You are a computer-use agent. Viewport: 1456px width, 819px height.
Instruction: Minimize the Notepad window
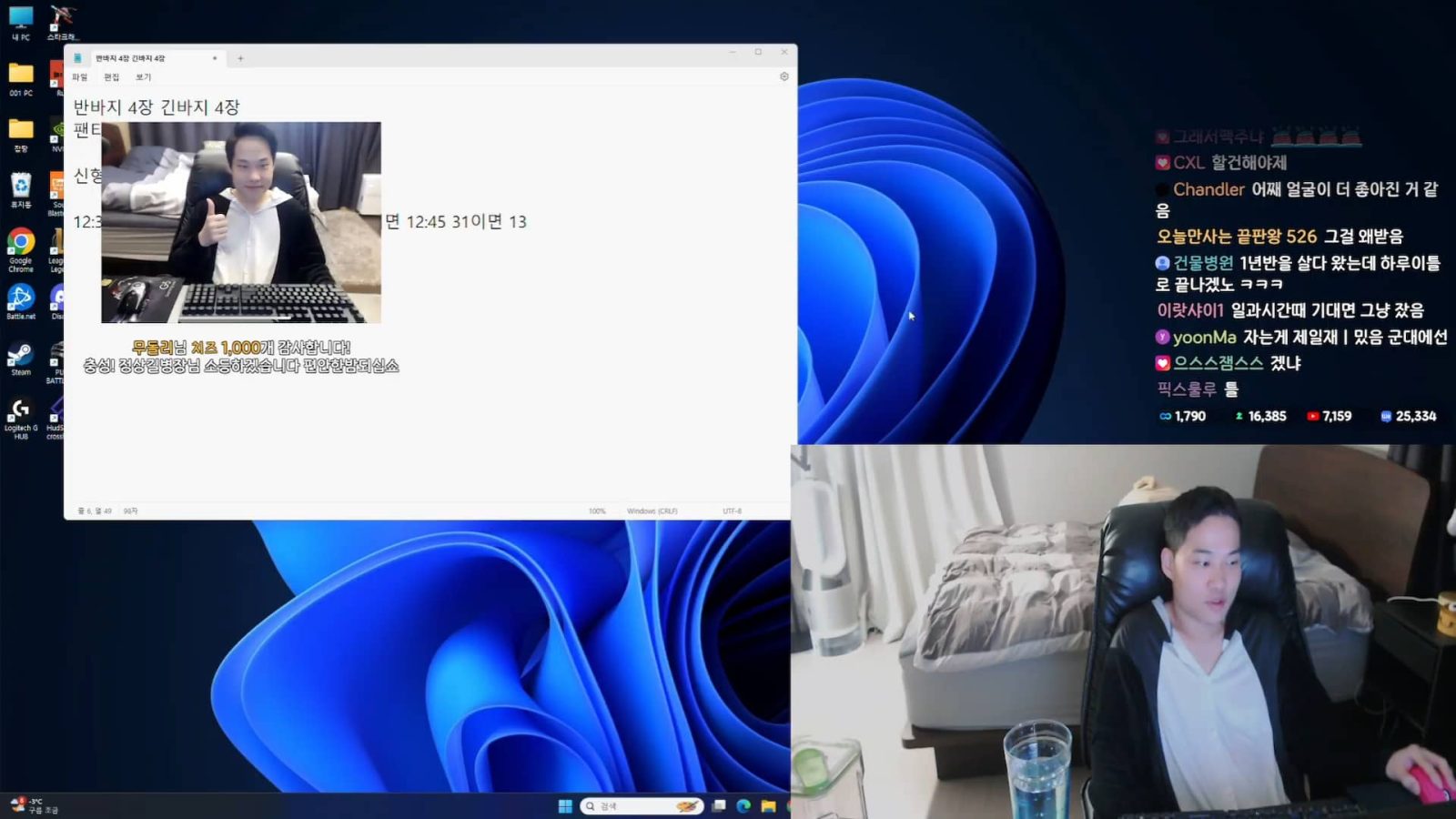click(x=732, y=53)
